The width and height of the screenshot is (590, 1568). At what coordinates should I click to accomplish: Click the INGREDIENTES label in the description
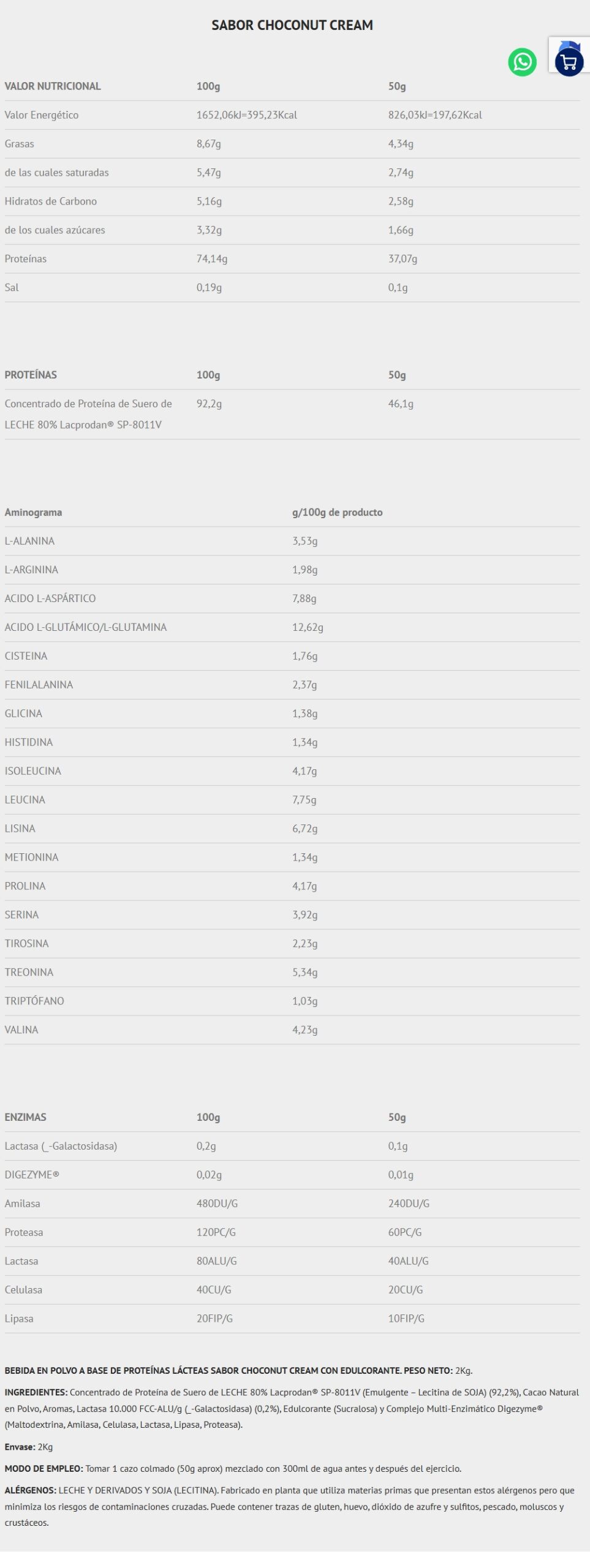pos(36,1392)
